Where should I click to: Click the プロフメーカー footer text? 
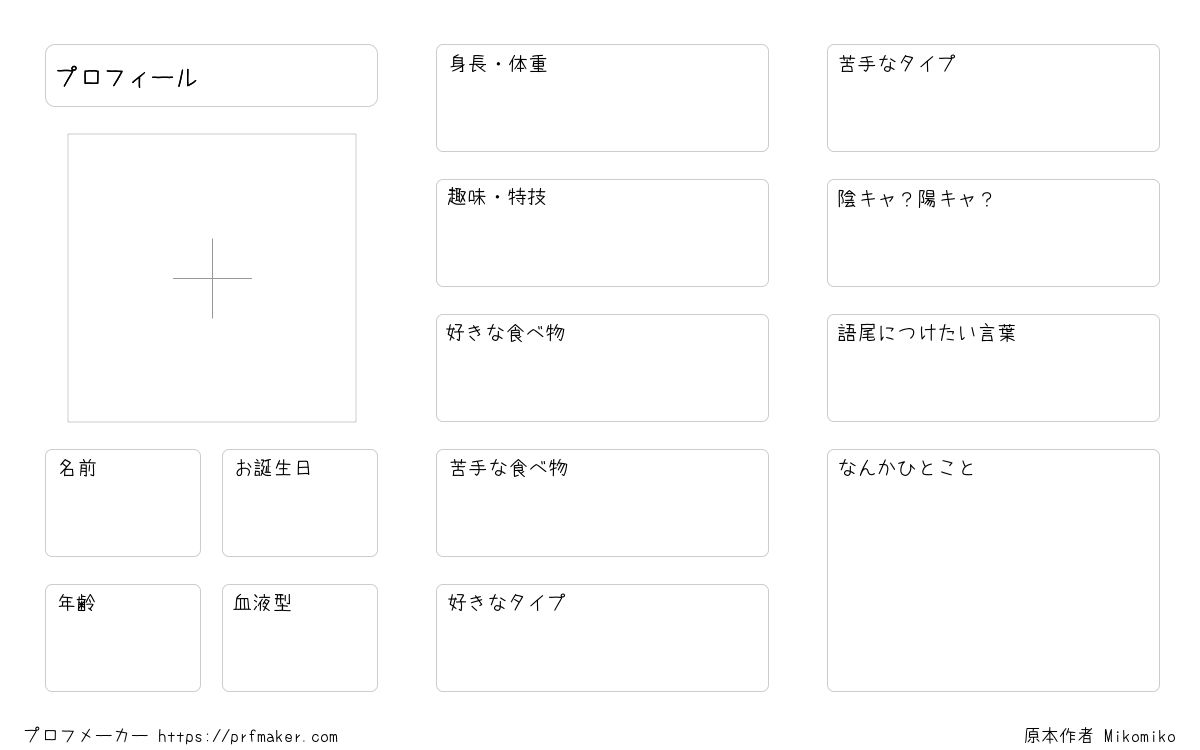click(86, 736)
